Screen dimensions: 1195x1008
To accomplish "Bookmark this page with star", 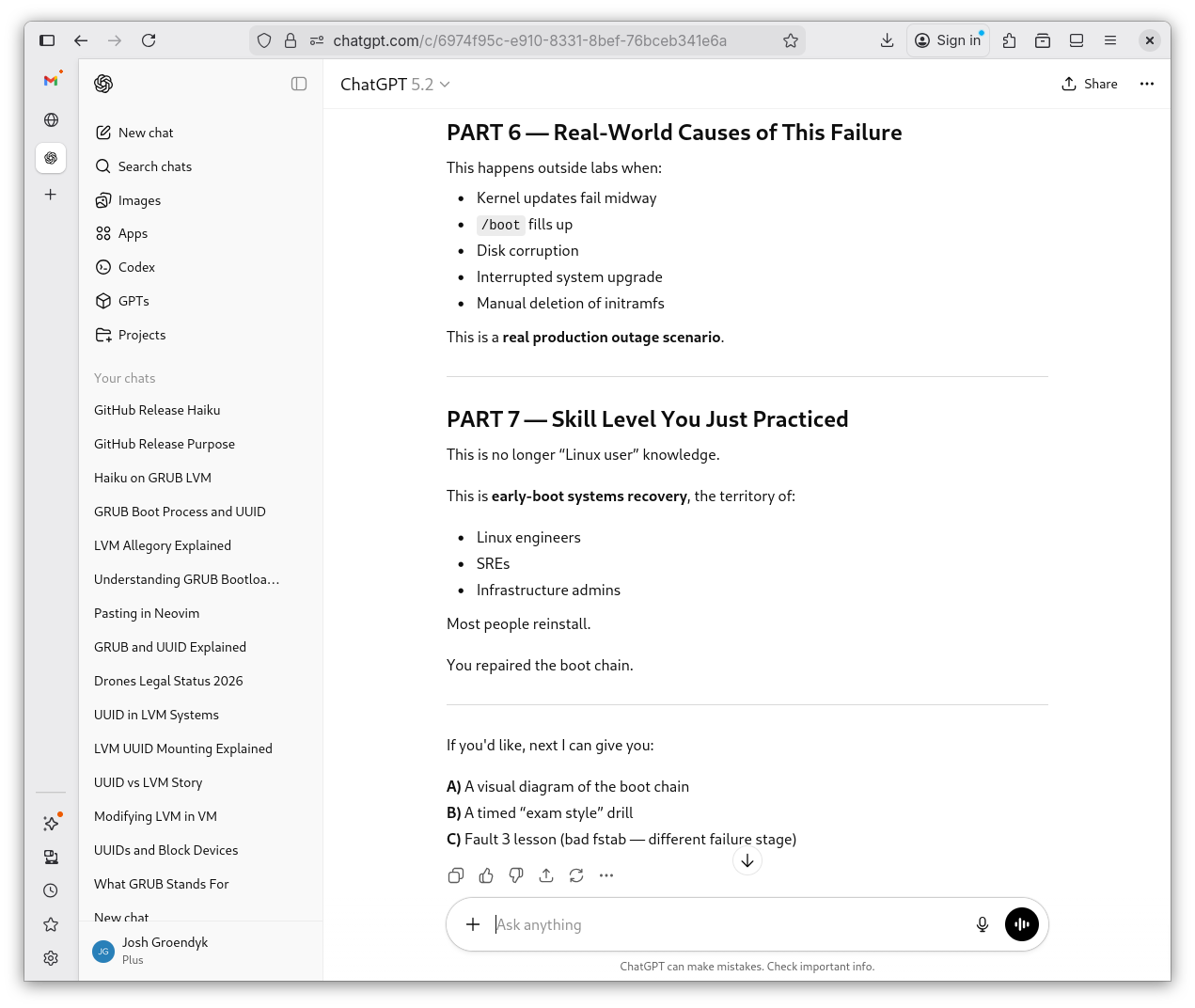I will tap(791, 40).
